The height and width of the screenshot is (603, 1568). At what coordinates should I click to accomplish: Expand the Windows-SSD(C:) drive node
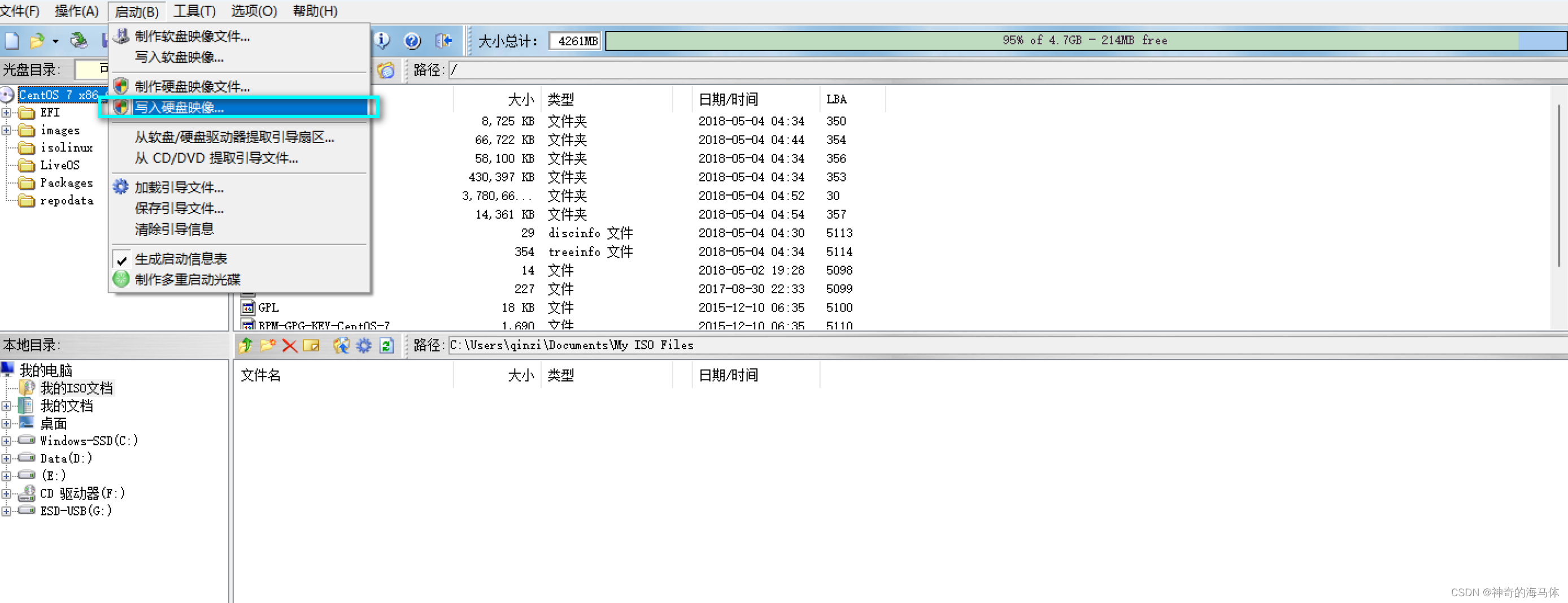7,441
